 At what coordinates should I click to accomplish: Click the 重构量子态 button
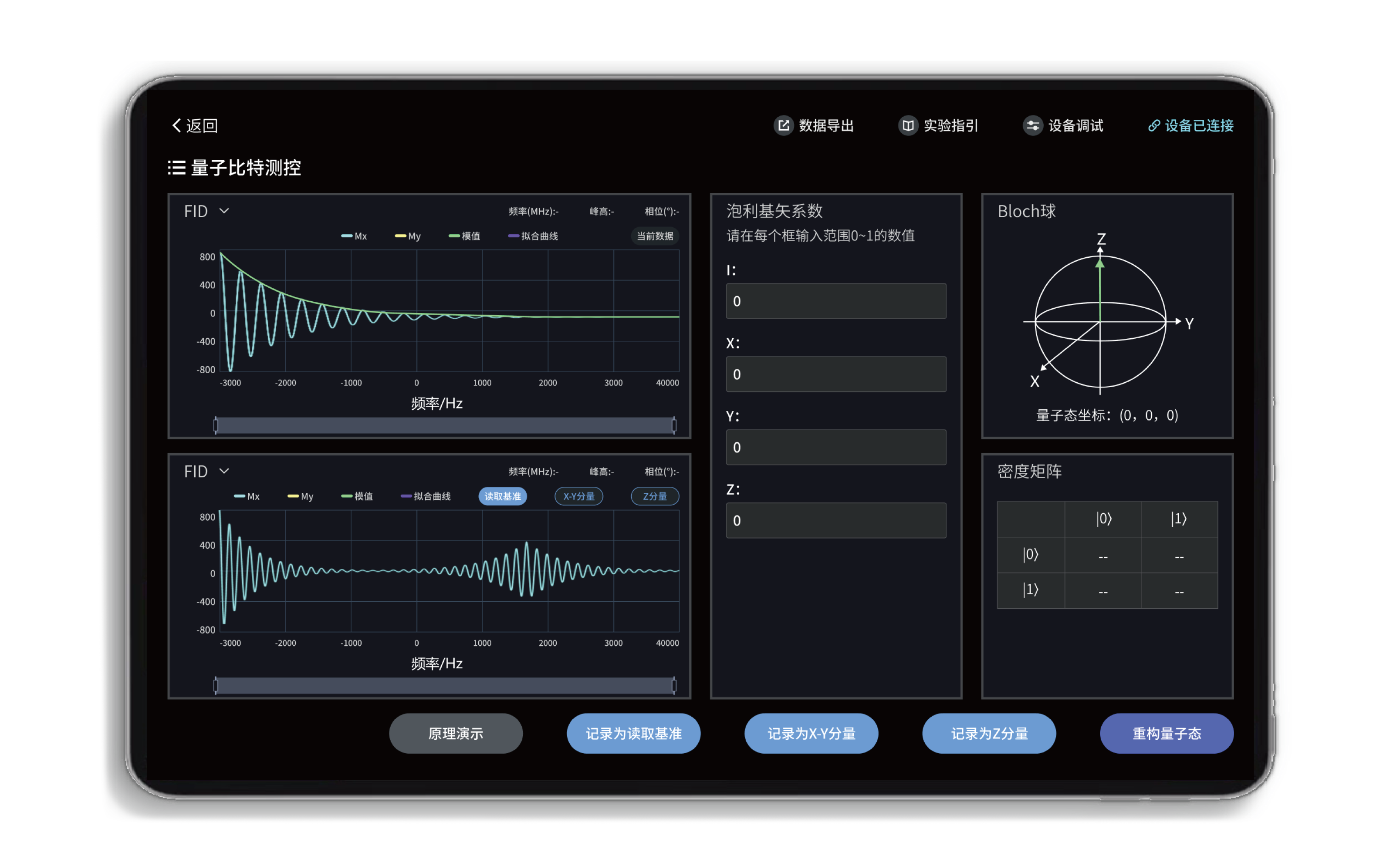[x=1166, y=733]
